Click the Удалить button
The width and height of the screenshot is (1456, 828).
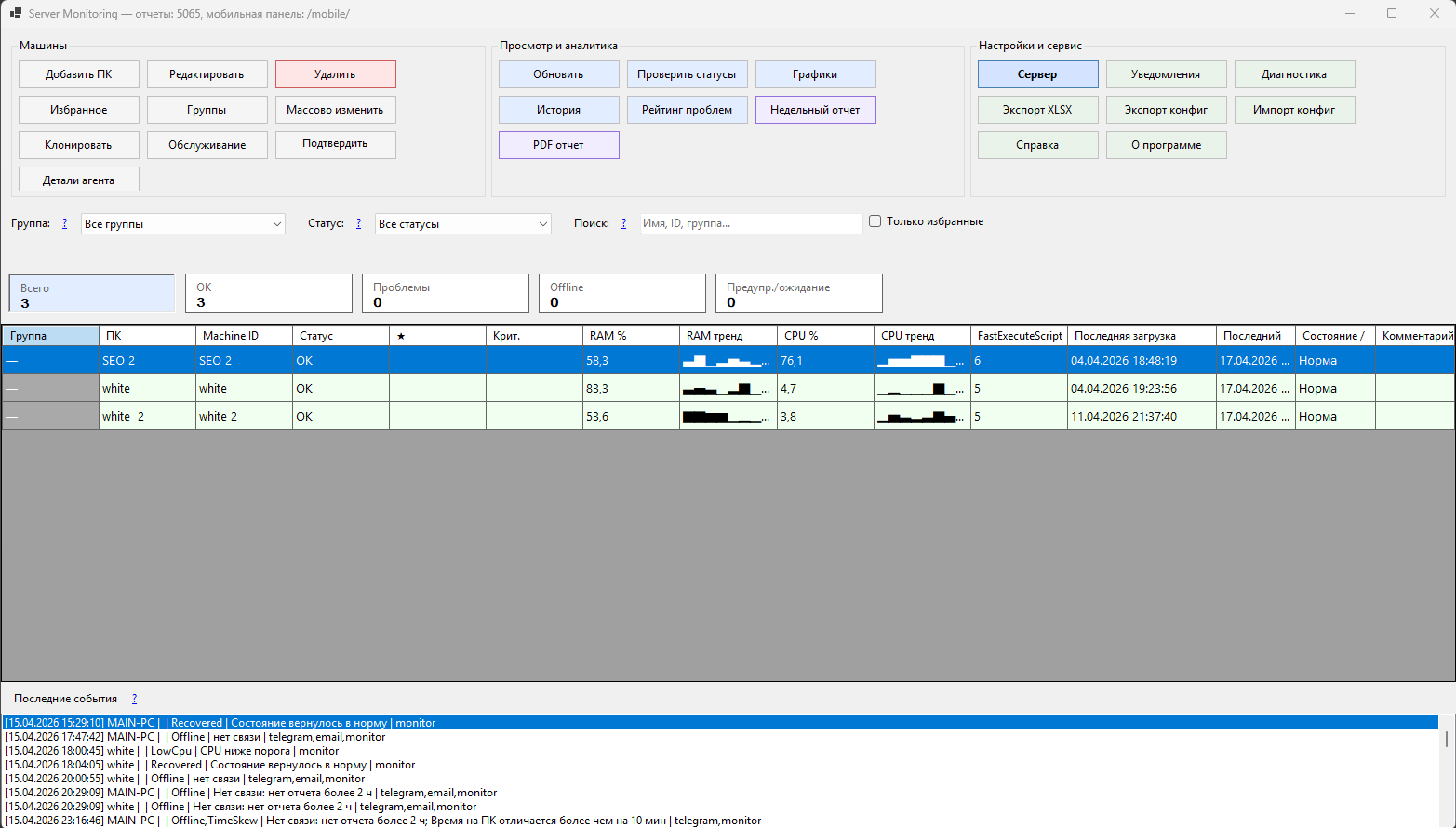pyautogui.click(x=335, y=74)
